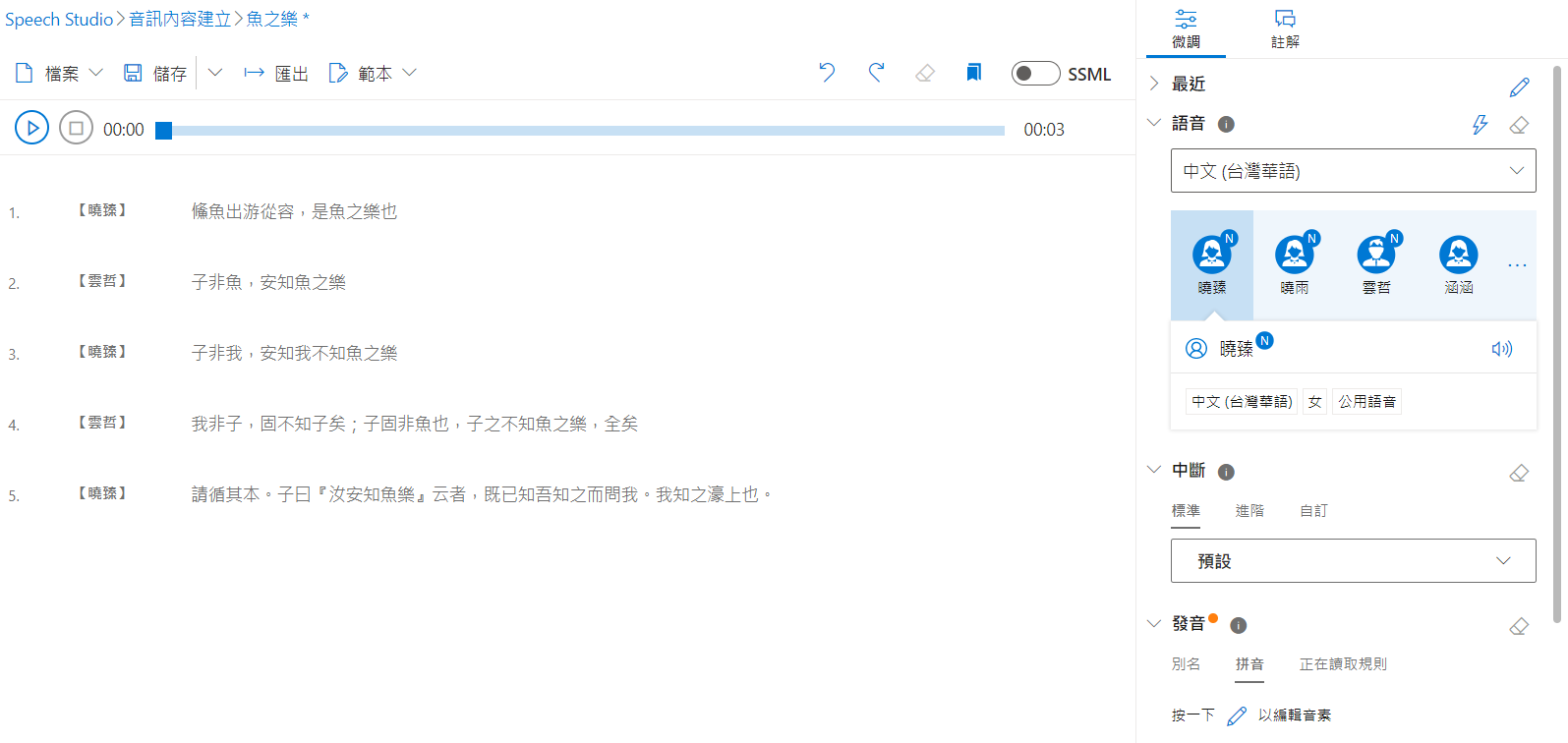Screen dimensions: 1568x743
Task: Open the 預設 break dropdown
Action: tap(1353, 561)
